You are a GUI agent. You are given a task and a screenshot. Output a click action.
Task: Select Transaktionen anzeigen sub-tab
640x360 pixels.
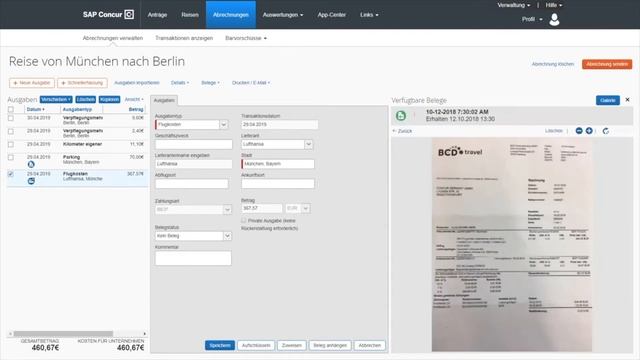click(184, 38)
